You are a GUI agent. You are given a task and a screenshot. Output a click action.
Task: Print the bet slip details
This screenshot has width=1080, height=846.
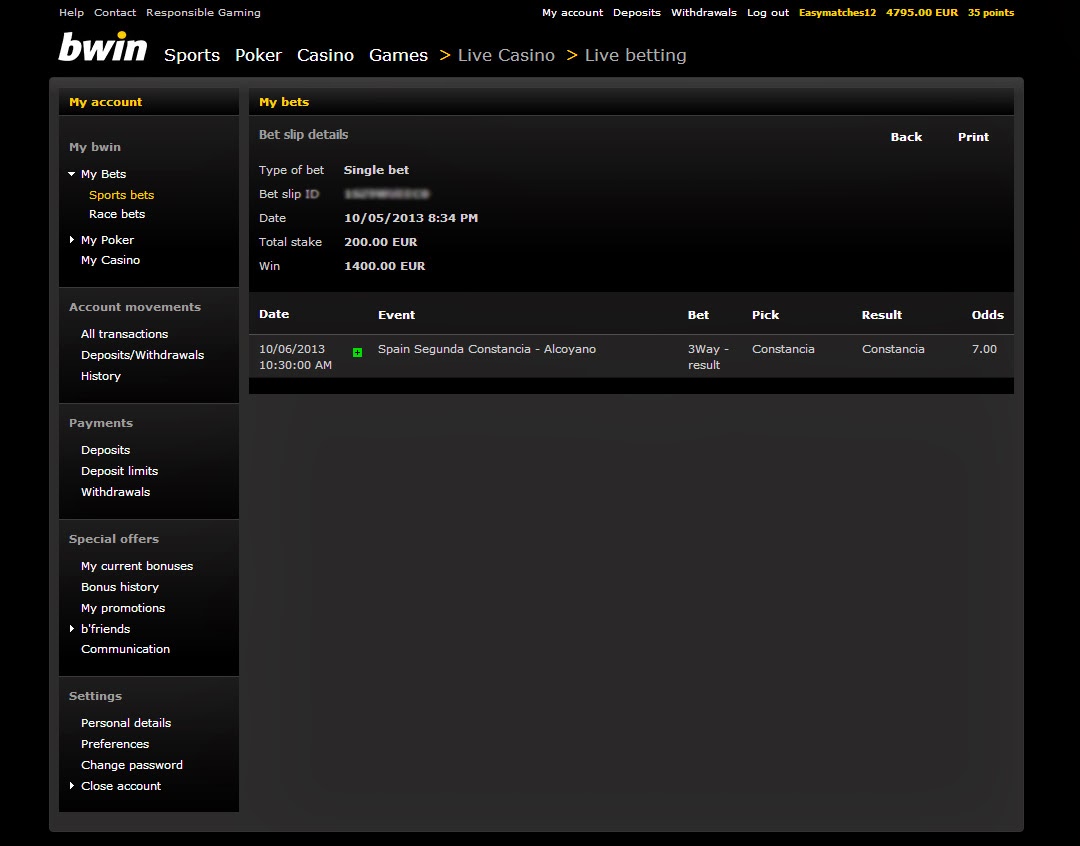click(x=973, y=137)
